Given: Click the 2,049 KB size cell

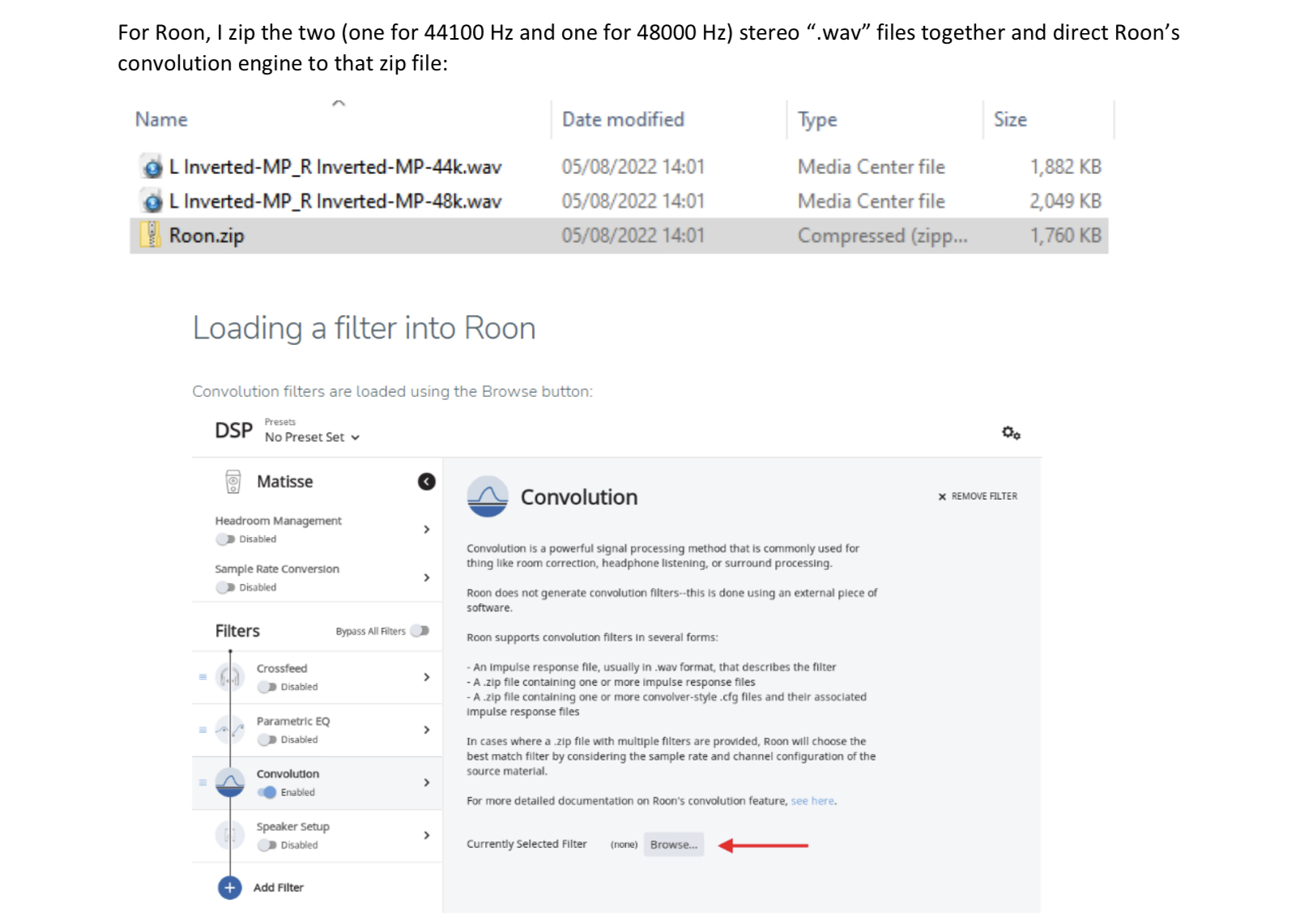Looking at the screenshot, I should click(x=1065, y=201).
